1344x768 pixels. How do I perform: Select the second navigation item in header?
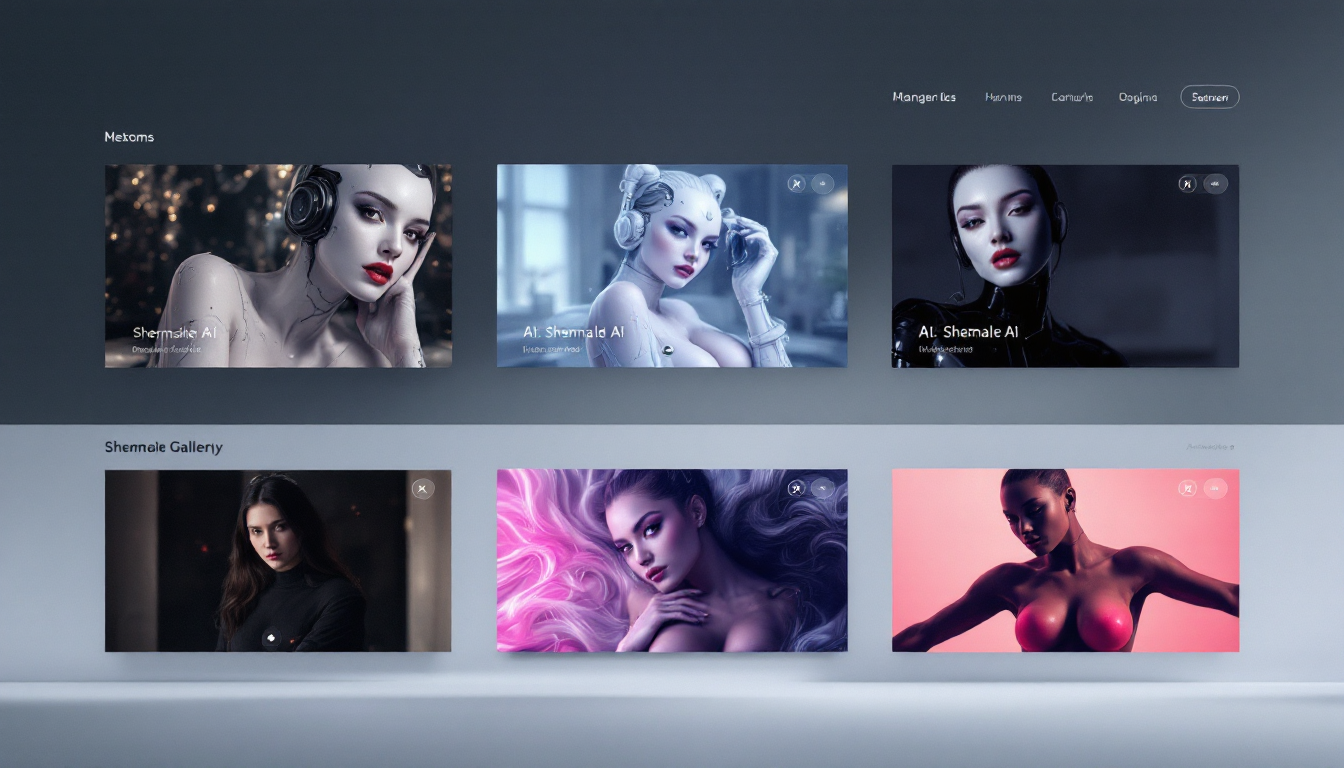click(x=1003, y=97)
